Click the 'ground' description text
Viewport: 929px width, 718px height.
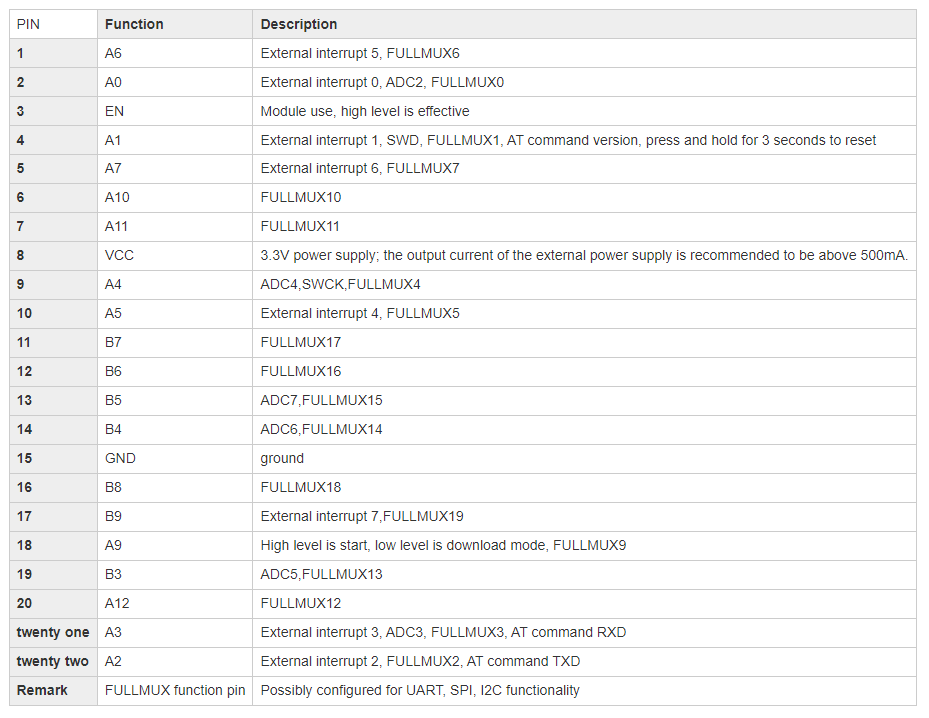coord(282,459)
